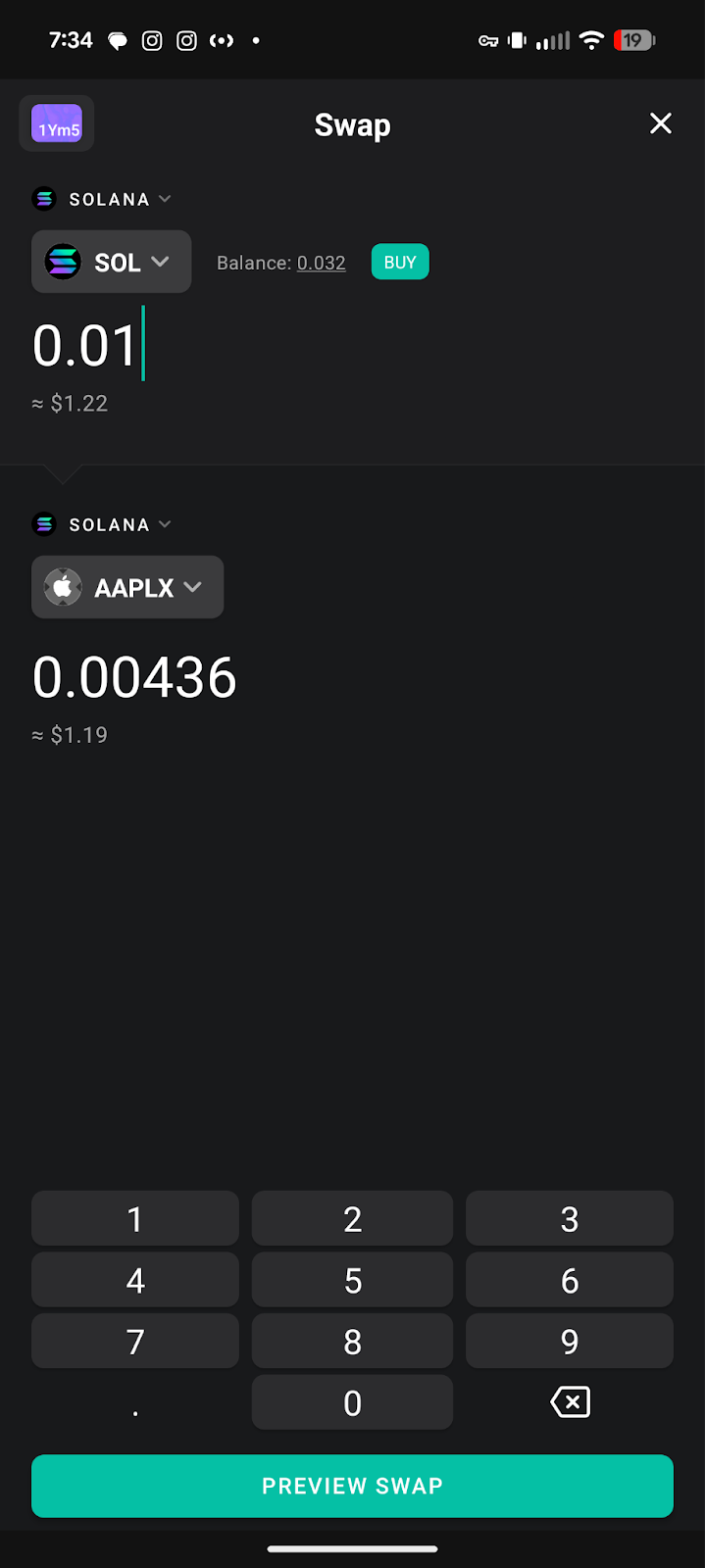
Task: Open the SOL token selector chevron
Action: (161, 262)
